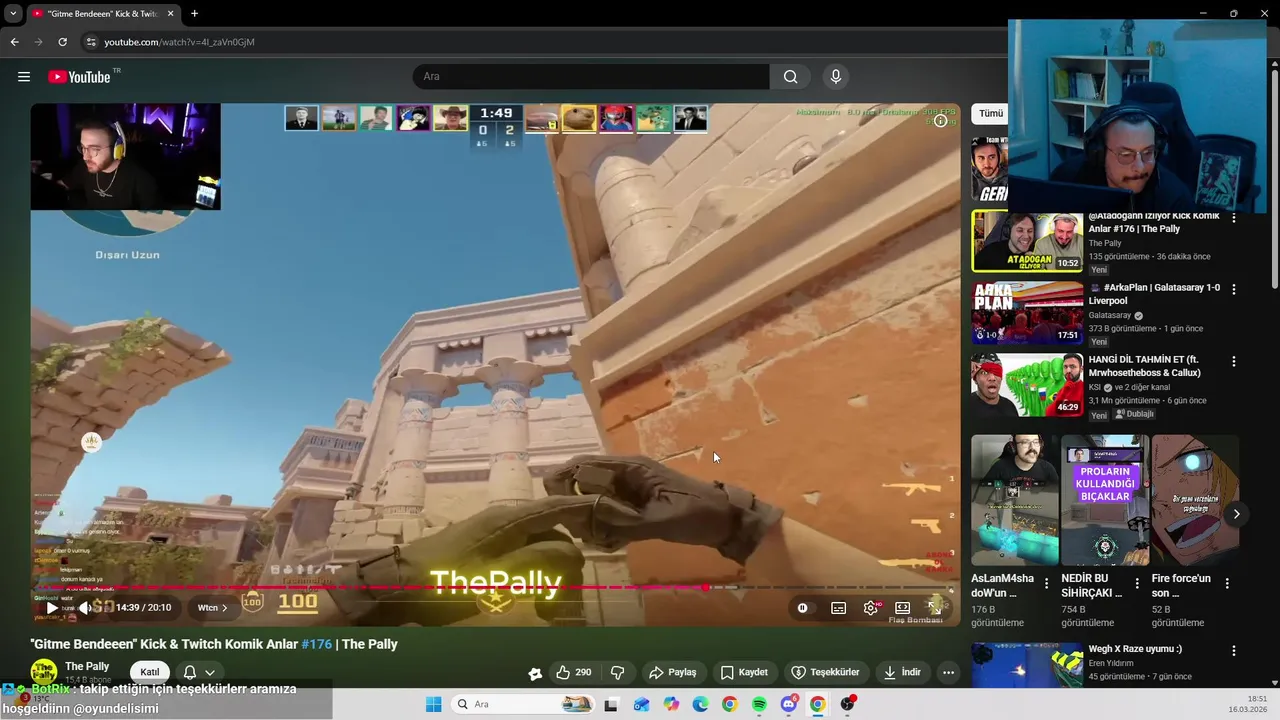
Task: Open video player settings gear
Action: coord(871,607)
